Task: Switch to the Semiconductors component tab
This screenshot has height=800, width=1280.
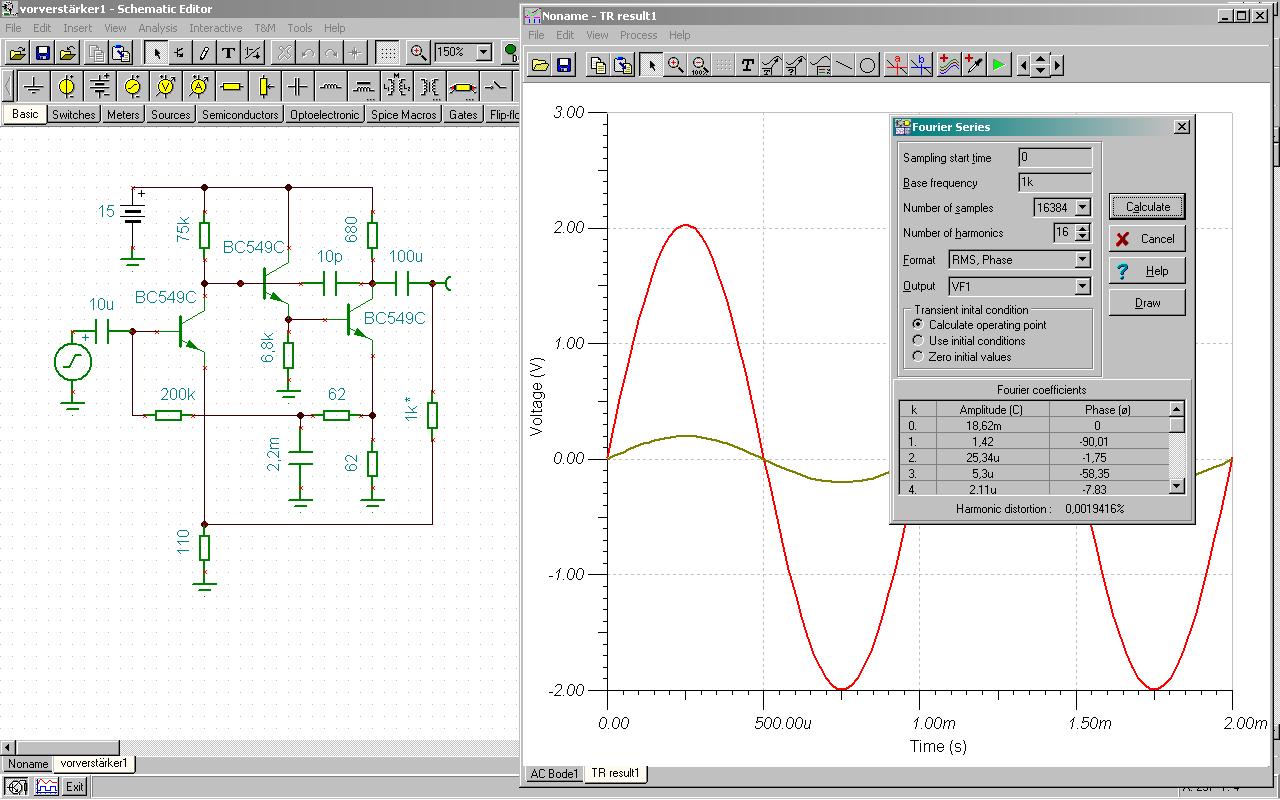Action: tap(240, 115)
